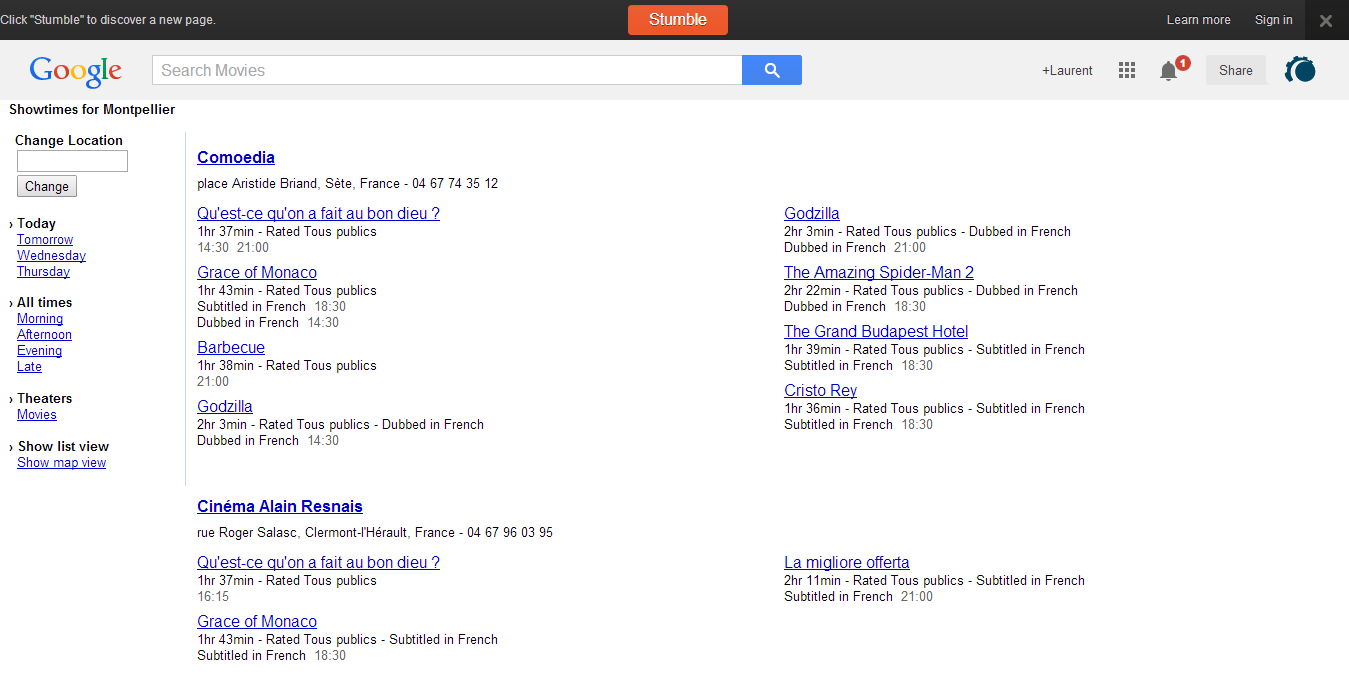Click the orange Stumble button
1349x681 pixels.
[678, 20]
